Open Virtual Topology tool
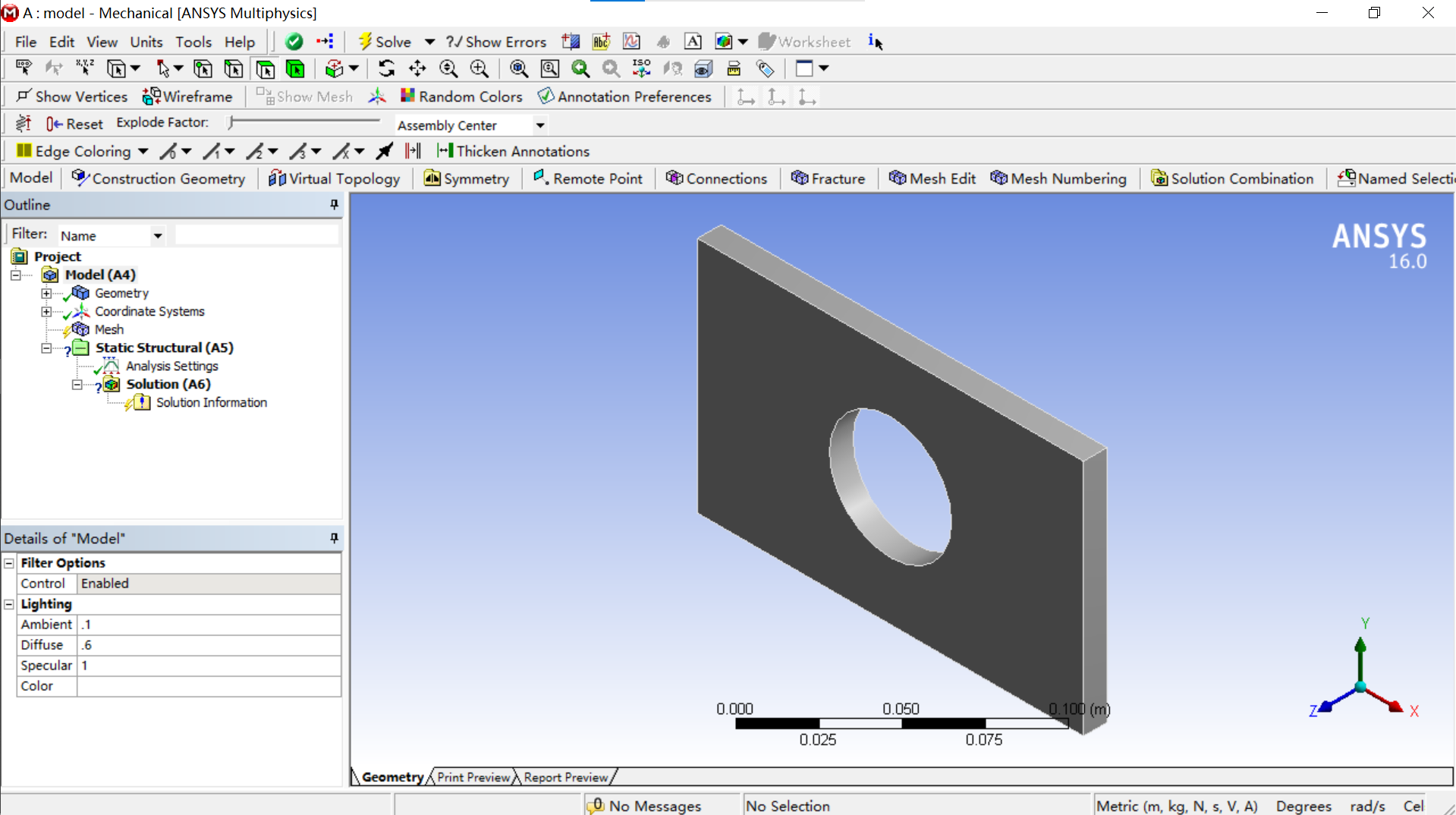The height and width of the screenshot is (815, 1456). coord(335,178)
